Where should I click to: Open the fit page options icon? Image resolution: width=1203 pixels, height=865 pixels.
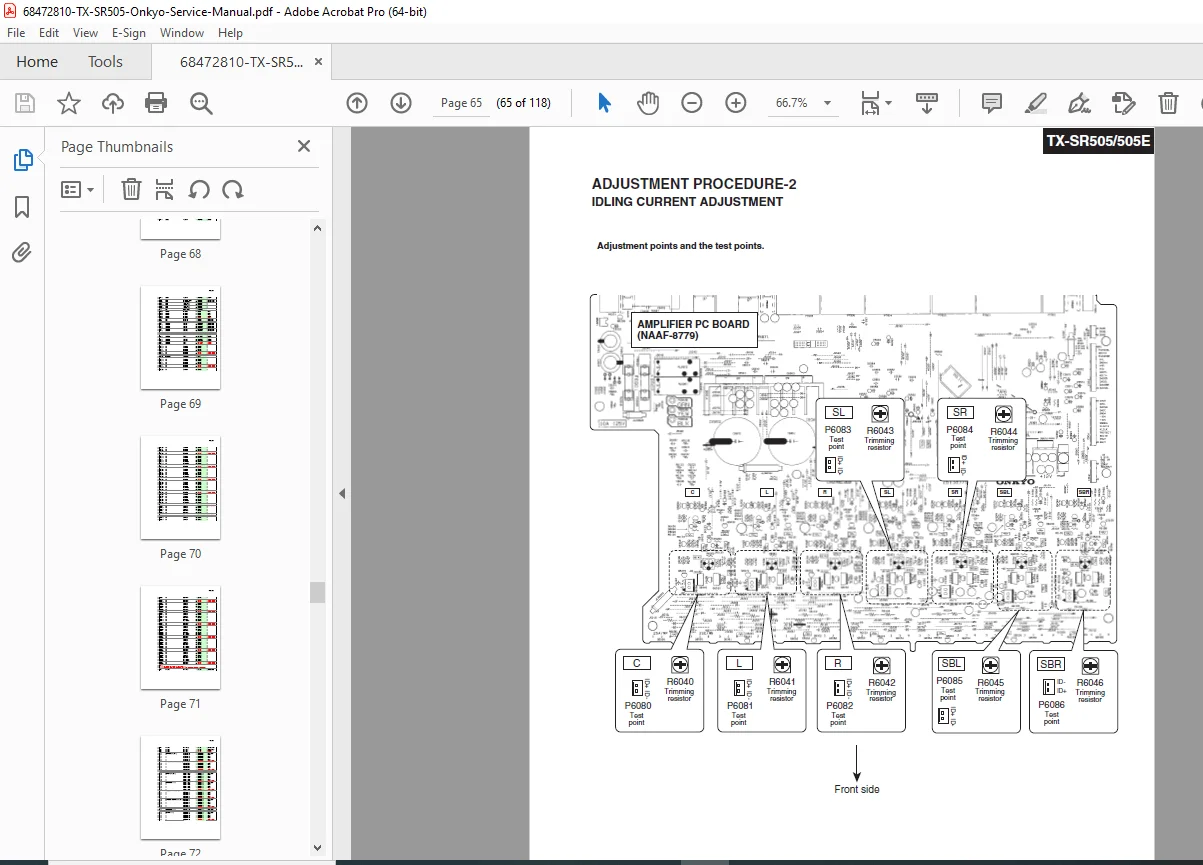(871, 103)
